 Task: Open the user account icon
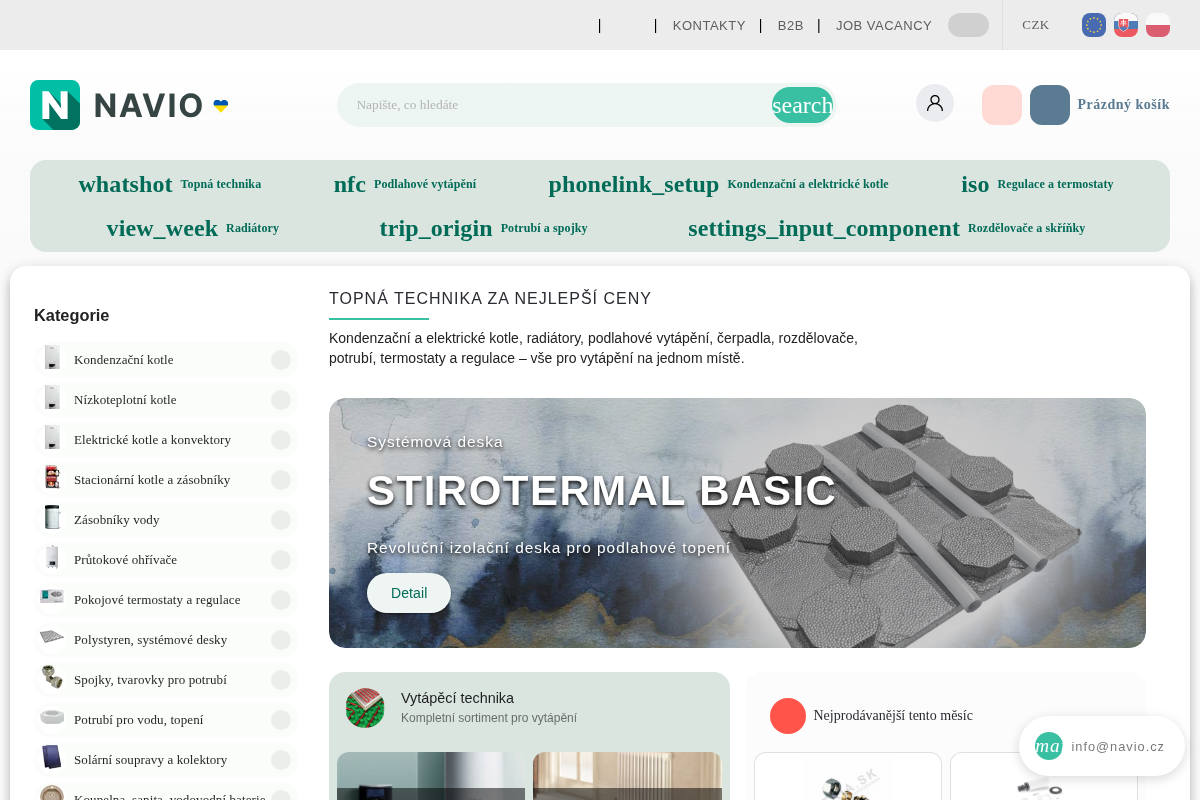pos(935,103)
